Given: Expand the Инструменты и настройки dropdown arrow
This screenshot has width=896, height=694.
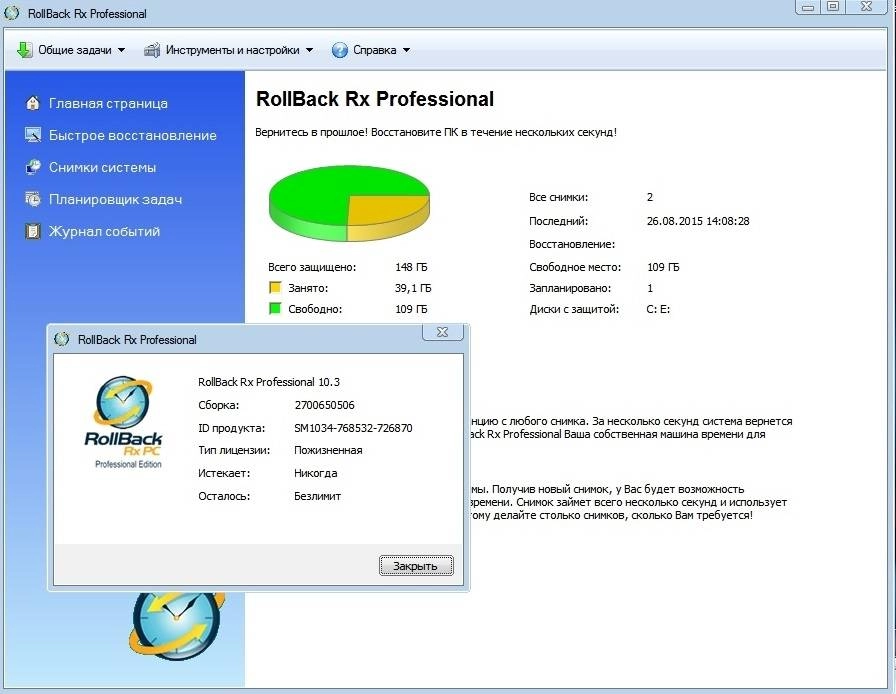Looking at the screenshot, I should [x=309, y=50].
